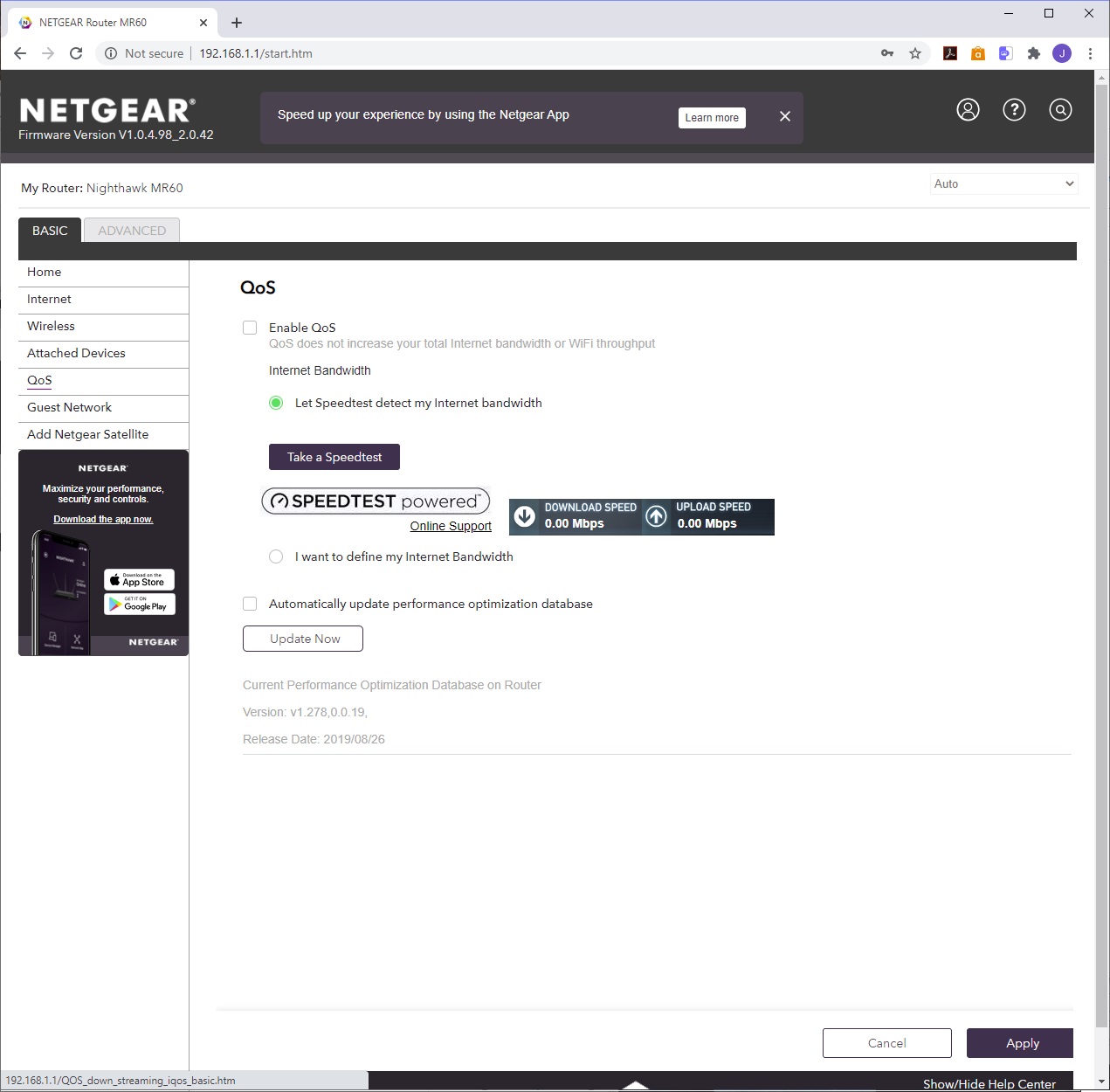Screen dimensions: 1110x1092
Task: Open the saved password key icon
Action: [887, 53]
